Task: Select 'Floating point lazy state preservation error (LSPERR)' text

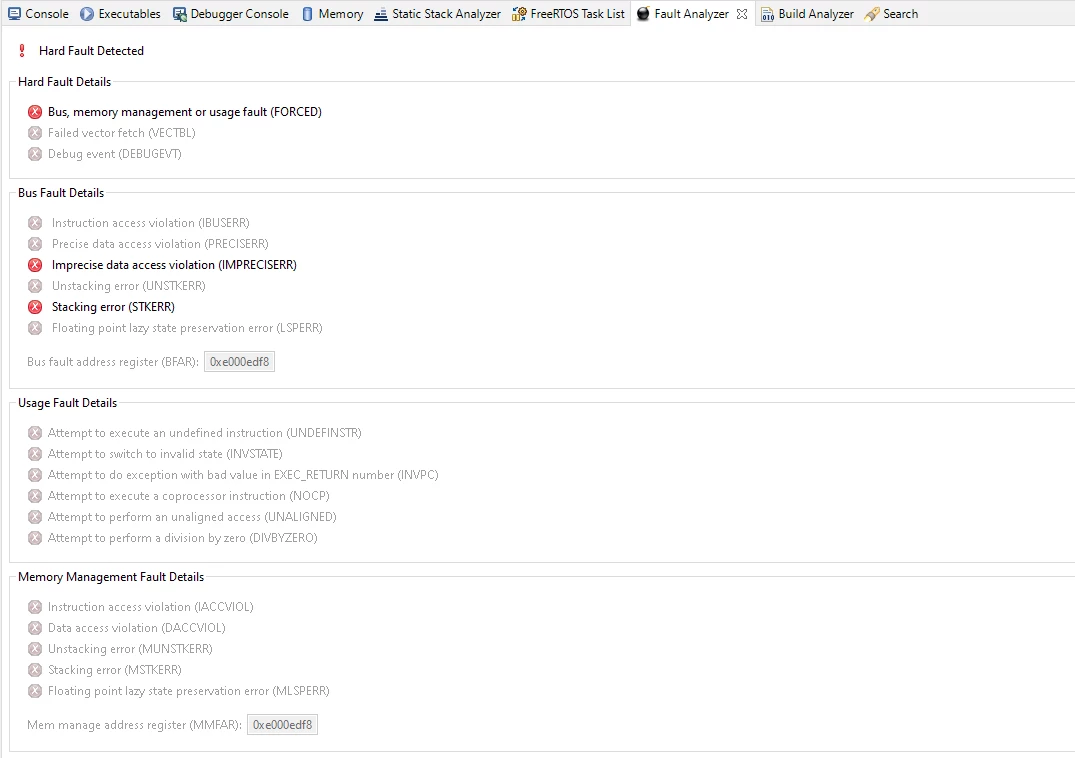Action: (x=187, y=328)
